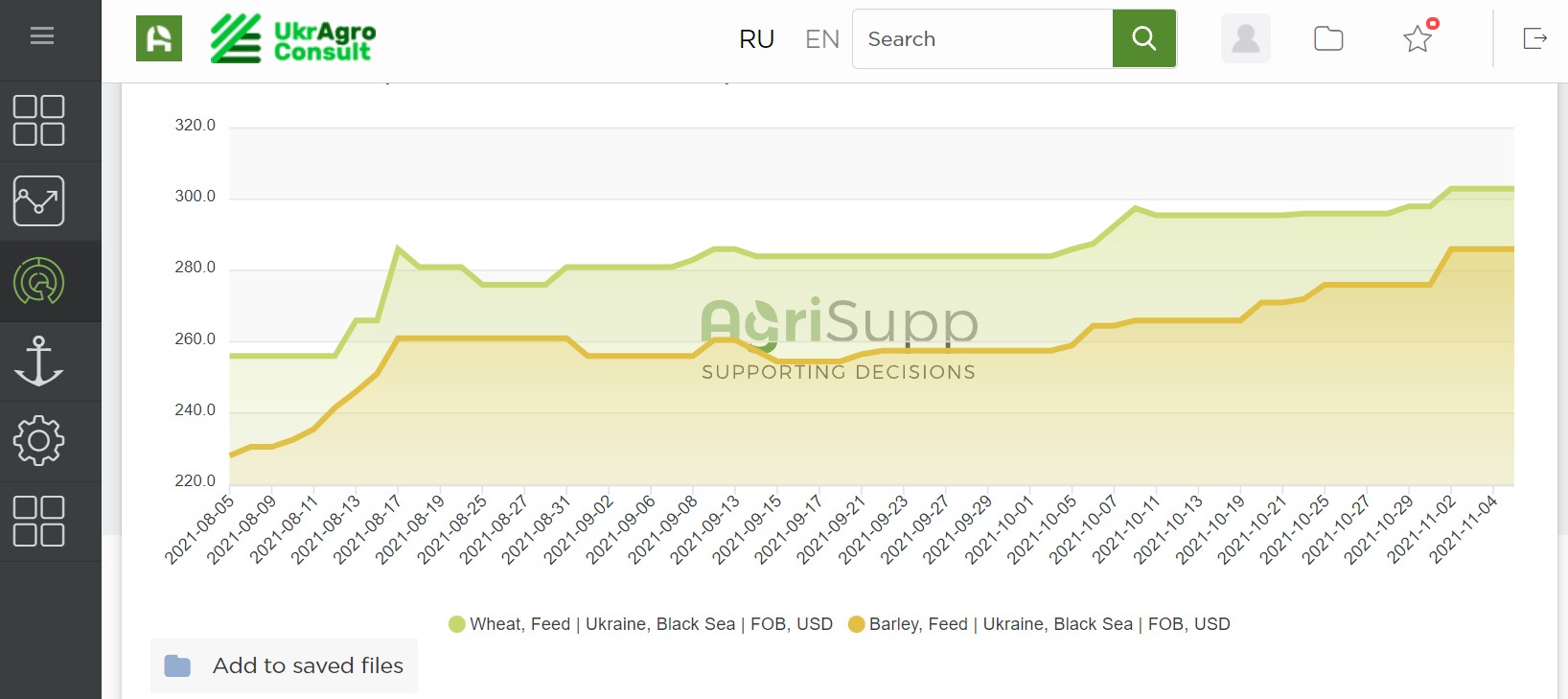Viewport: 1568px width, 699px height.
Task: Open the anchor ports icon
Action: 39,361
